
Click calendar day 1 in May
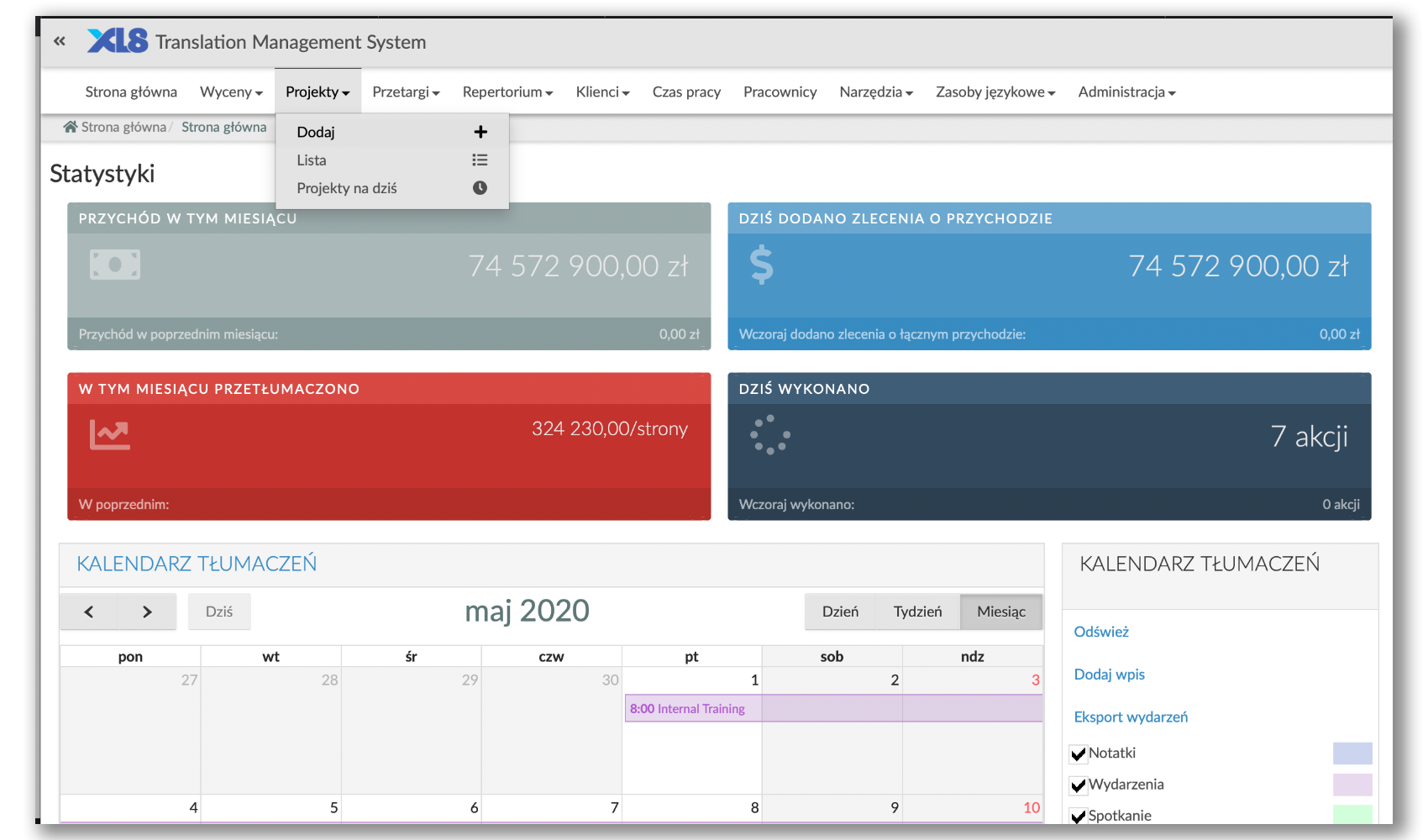691,731
